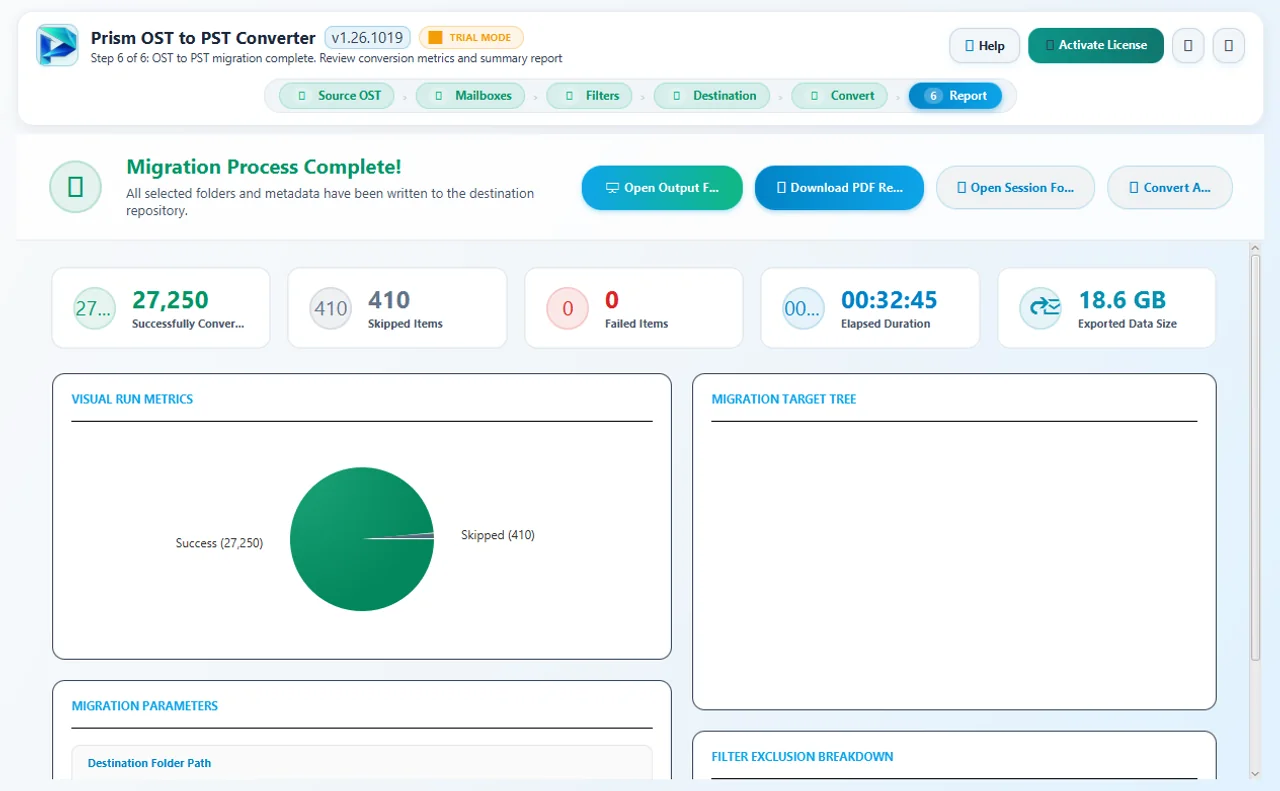
Task: Download the PDF report
Action: coord(839,188)
